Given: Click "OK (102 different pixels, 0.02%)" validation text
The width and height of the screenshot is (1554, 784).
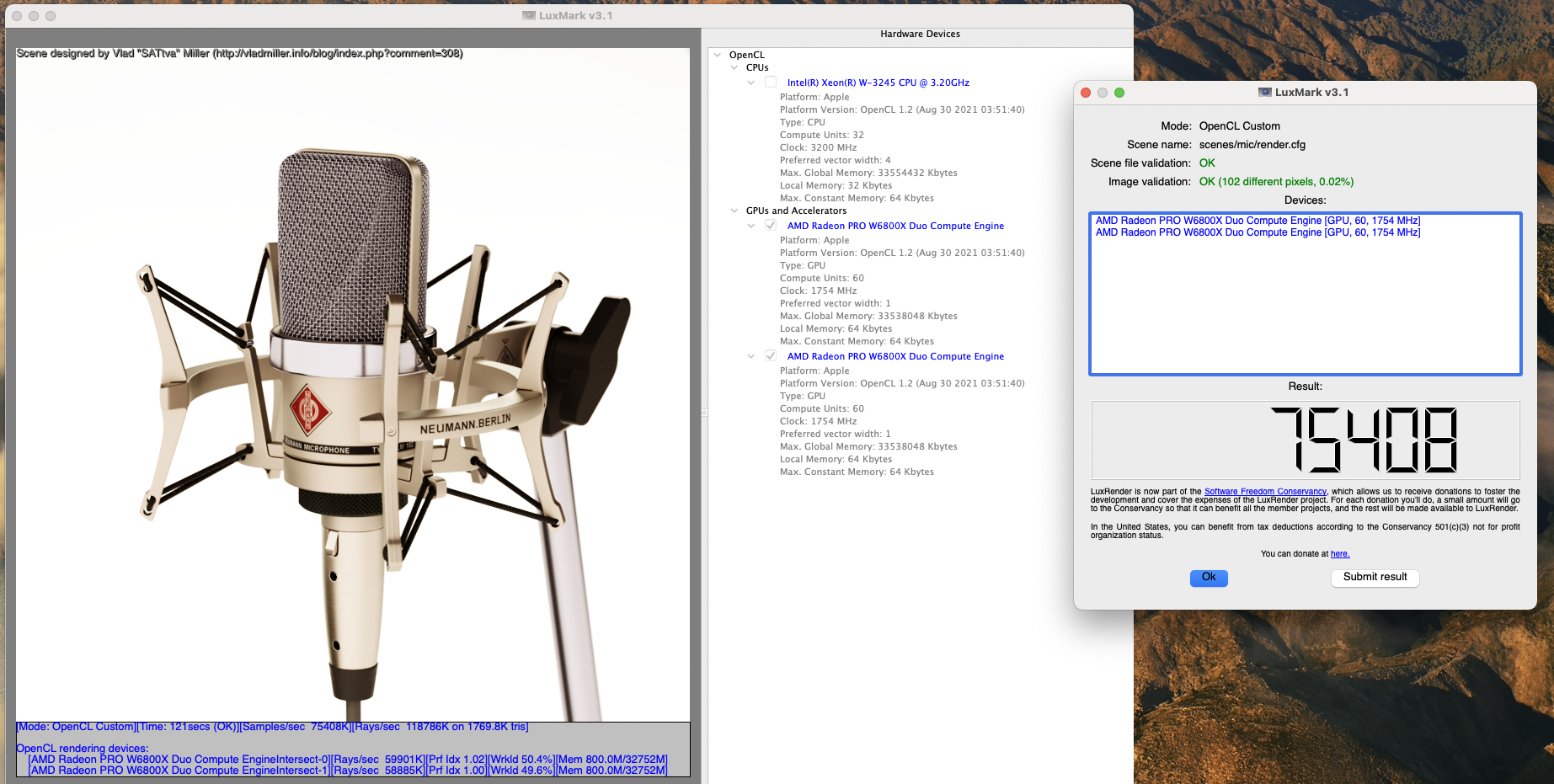Looking at the screenshot, I should (1276, 182).
